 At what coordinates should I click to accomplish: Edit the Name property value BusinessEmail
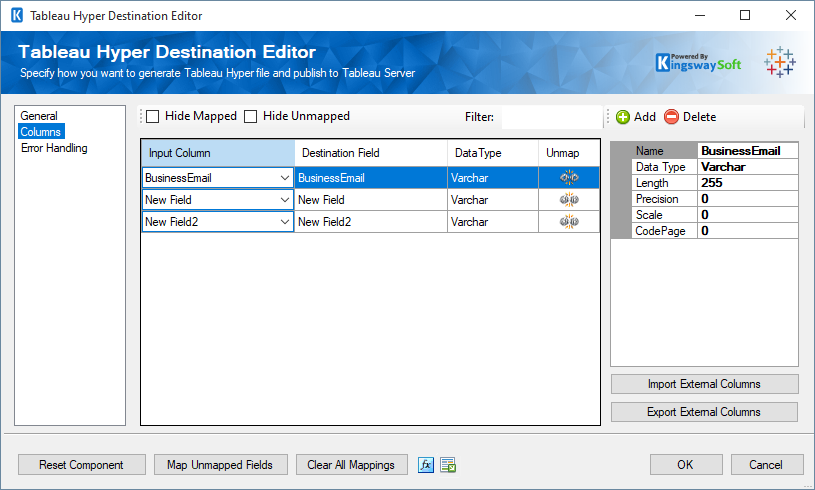(x=747, y=151)
